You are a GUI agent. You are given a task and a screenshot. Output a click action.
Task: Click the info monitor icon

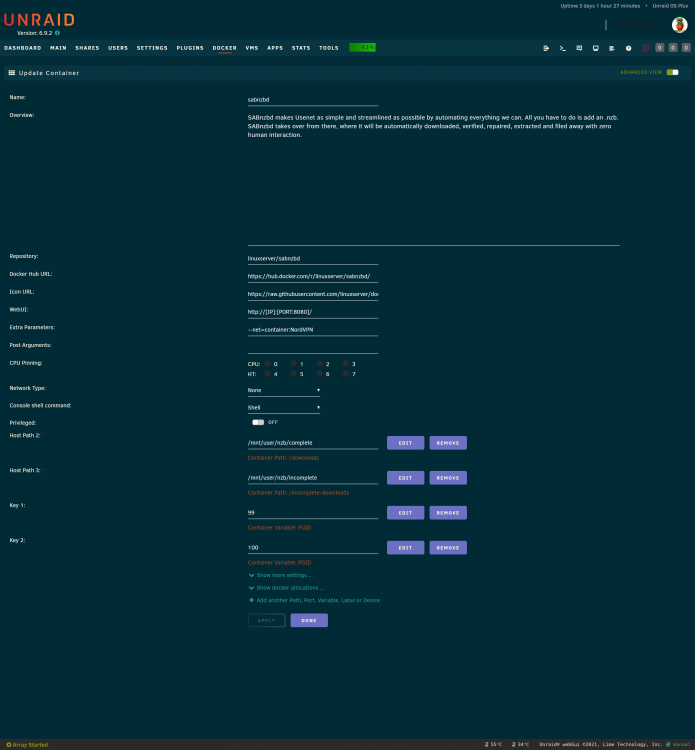pos(596,48)
